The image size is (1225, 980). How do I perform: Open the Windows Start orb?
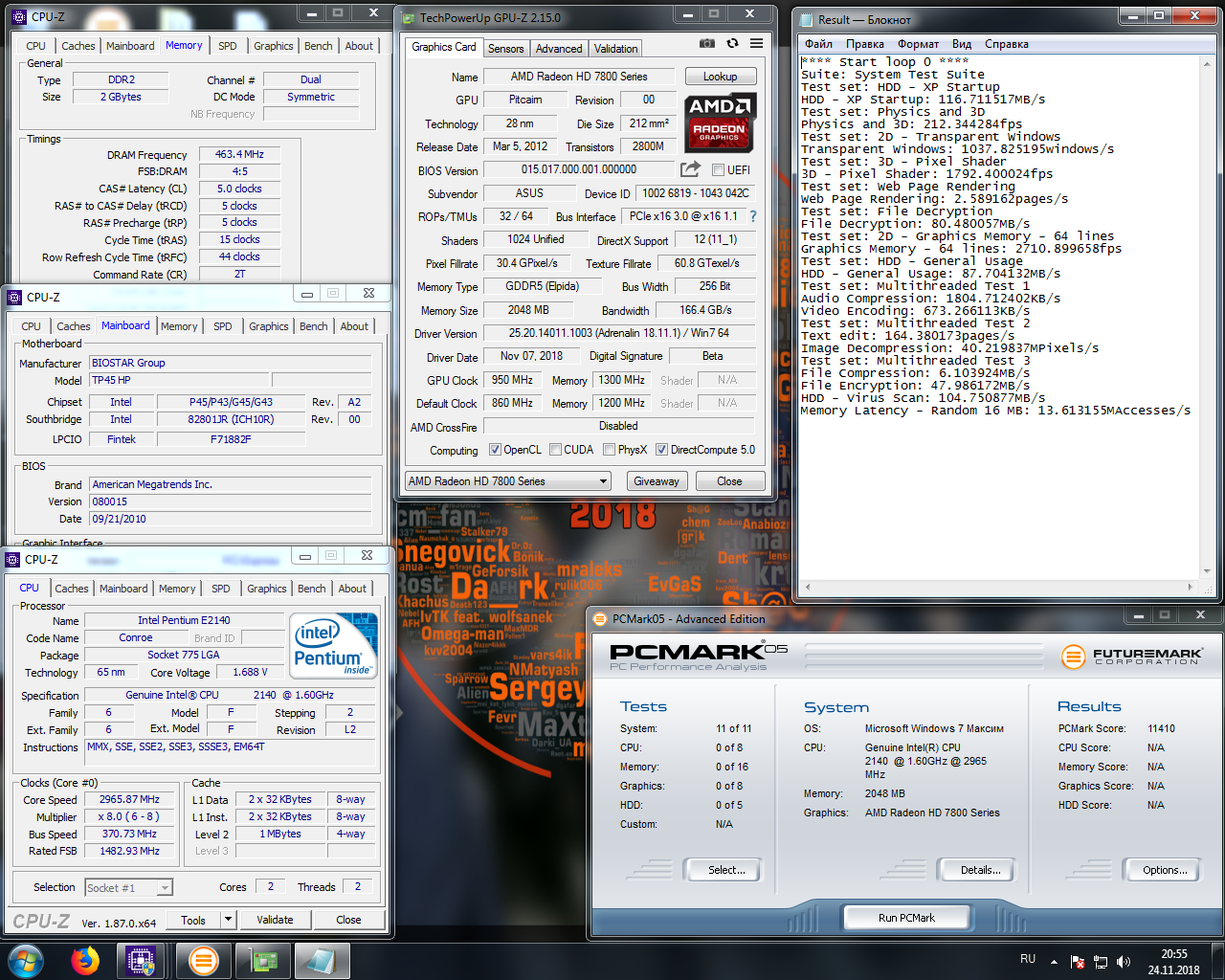pos(25,960)
